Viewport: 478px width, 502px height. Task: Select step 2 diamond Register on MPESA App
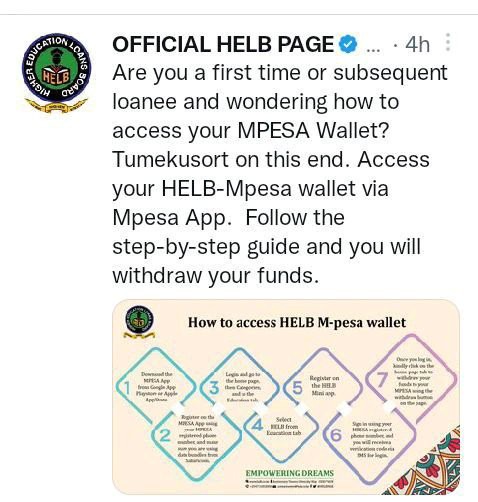[x=197, y=438]
